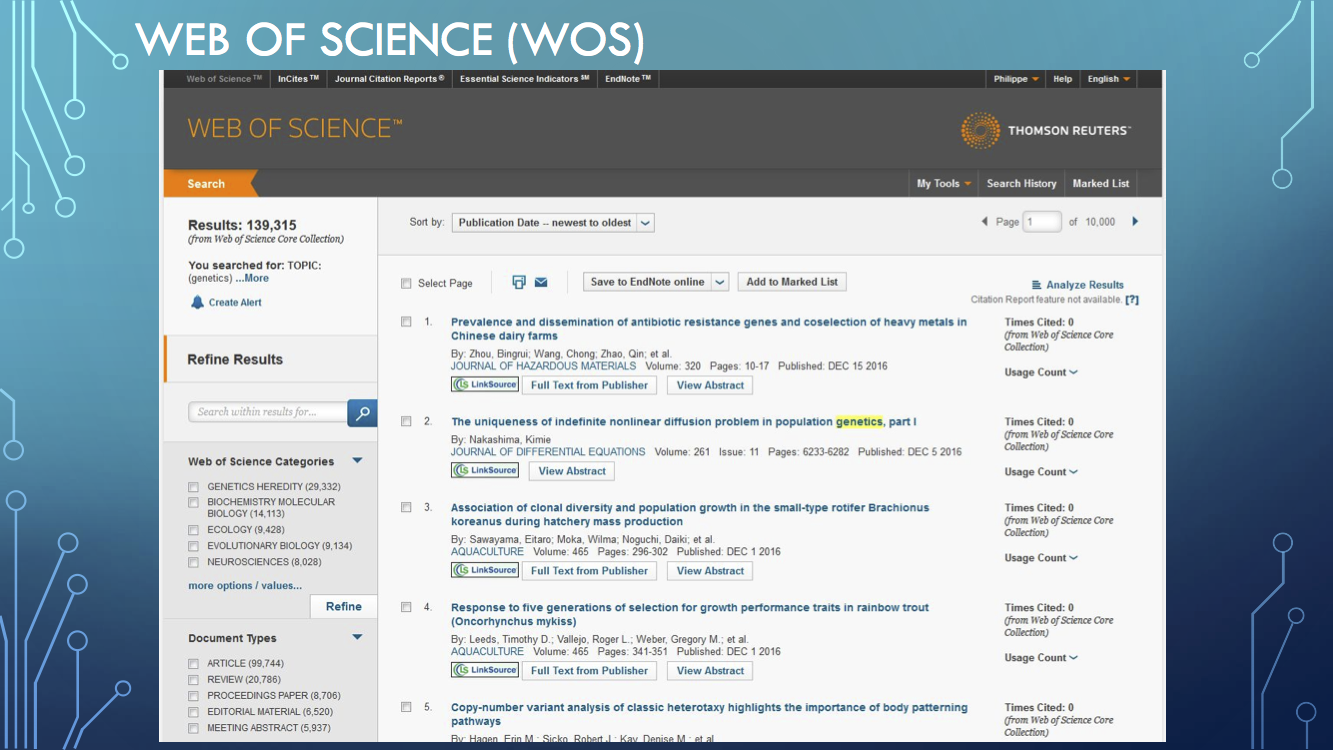Click the LinkSource icon for result 2
The width and height of the screenshot is (1333, 750).
(x=485, y=470)
